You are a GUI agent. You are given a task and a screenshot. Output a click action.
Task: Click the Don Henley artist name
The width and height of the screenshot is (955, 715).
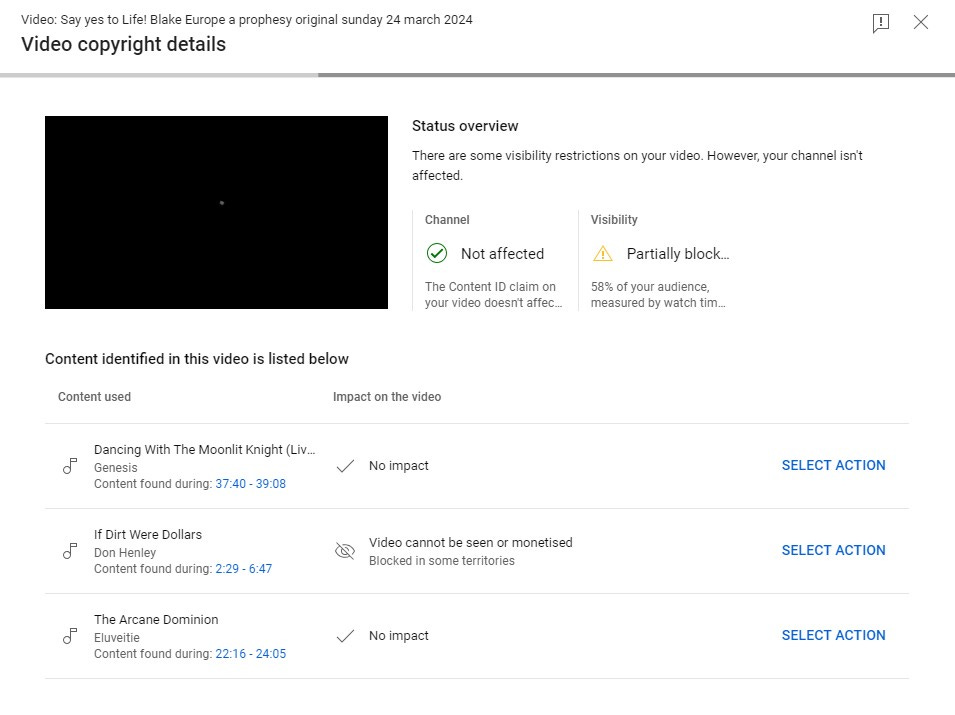125,553
